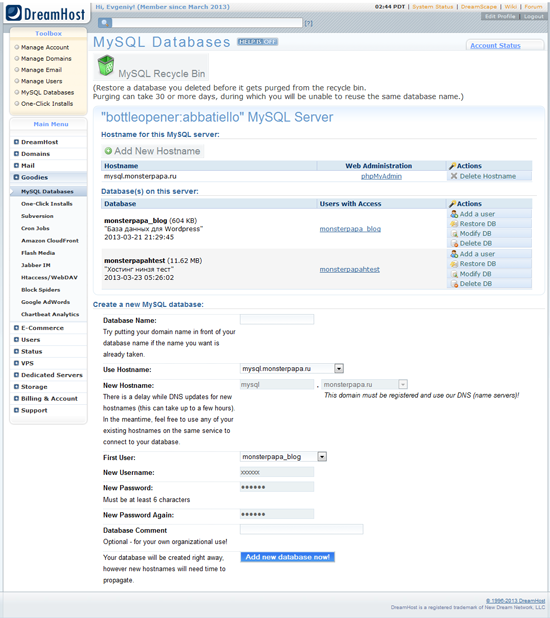The height and width of the screenshot is (618, 550).
Task: Click One-Click Installs in Toolbox
Action: [47, 104]
